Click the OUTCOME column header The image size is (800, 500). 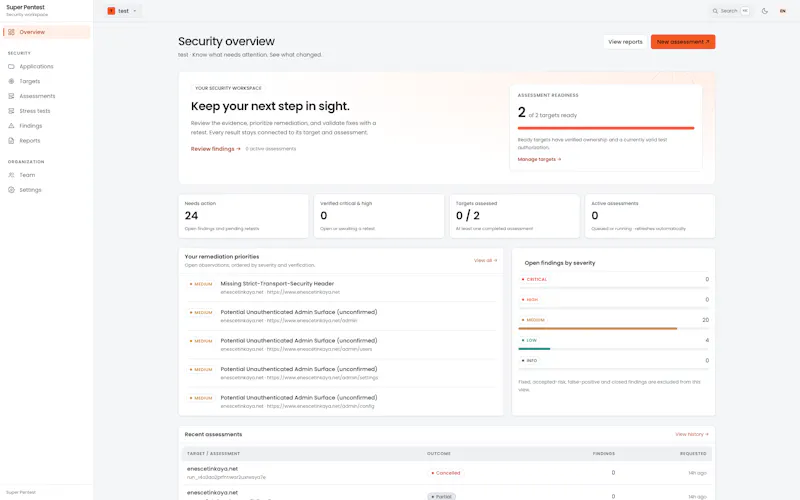coord(439,454)
